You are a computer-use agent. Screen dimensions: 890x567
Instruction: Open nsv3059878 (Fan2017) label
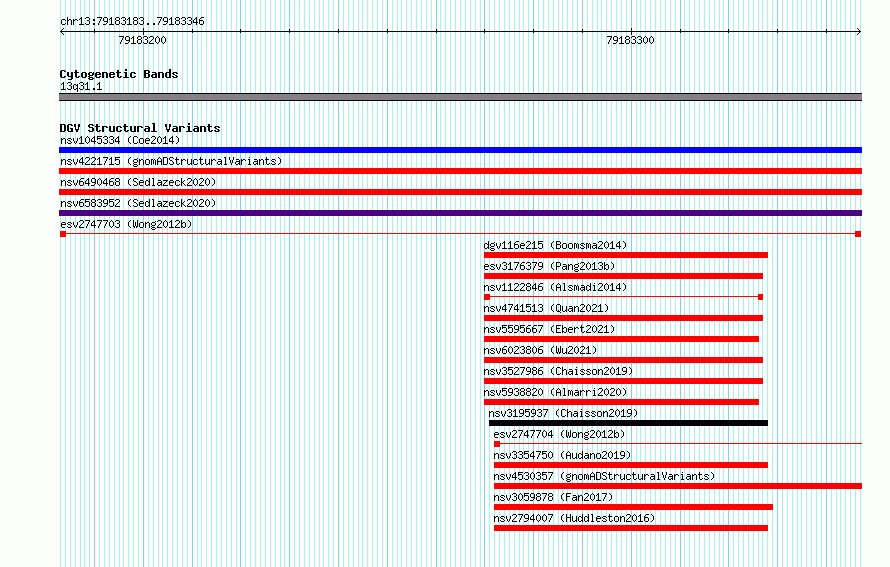[553, 497]
